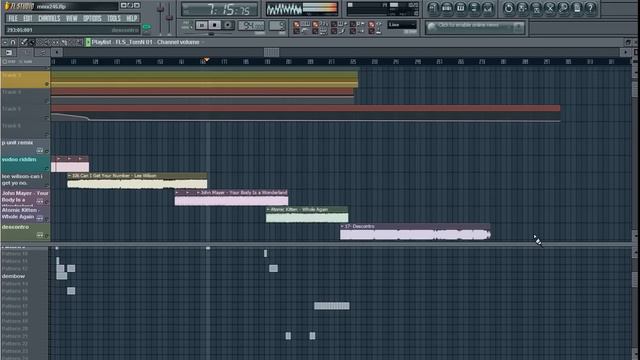This screenshot has height=360, width=640.
Task: Open the FILE menu
Action: click(x=13, y=19)
